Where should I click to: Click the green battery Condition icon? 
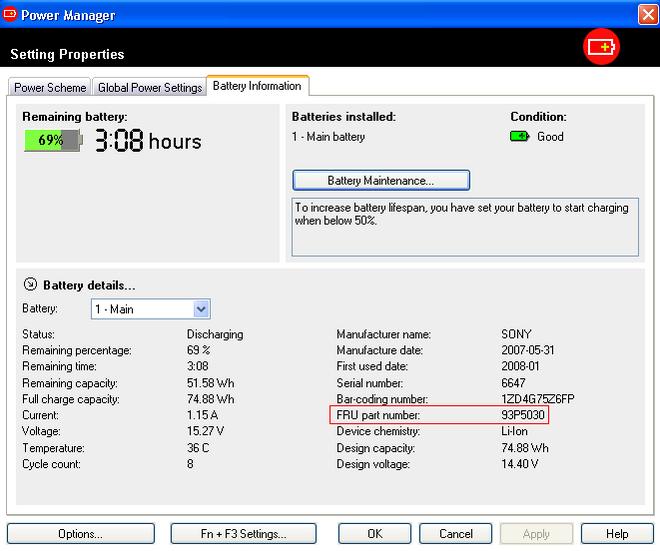(520, 137)
